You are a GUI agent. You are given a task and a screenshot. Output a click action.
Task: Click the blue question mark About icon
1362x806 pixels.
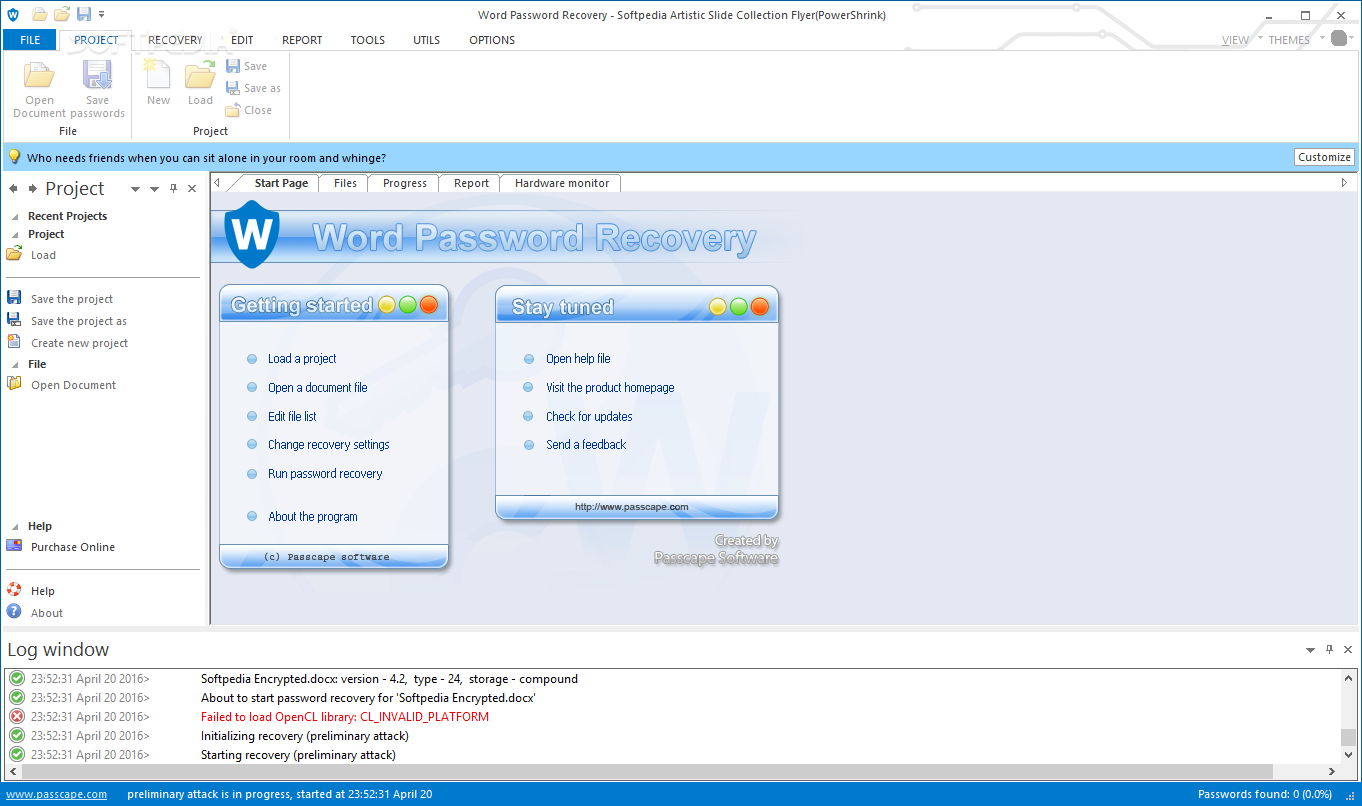tap(14, 612)
